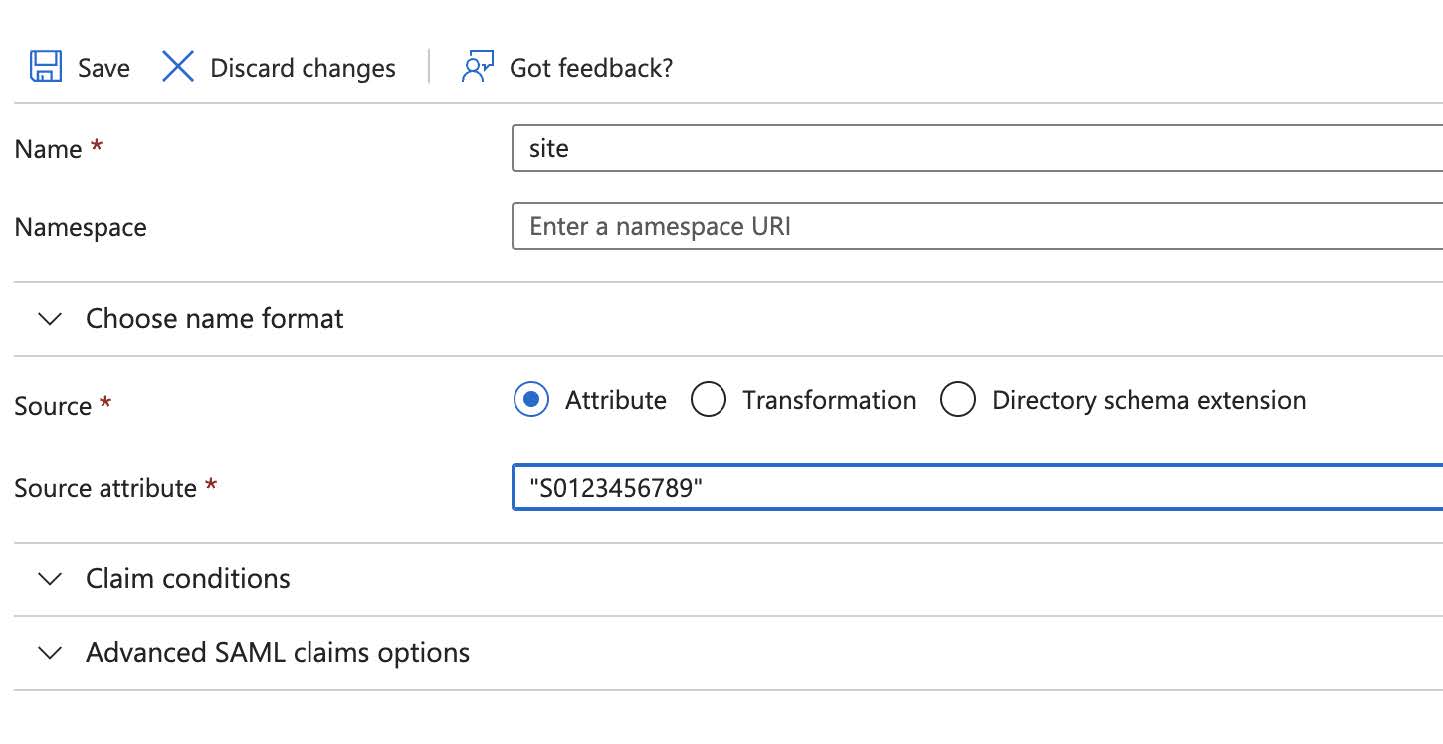
Task: Click the Got feedback person icon
Action: coord(477,67)
